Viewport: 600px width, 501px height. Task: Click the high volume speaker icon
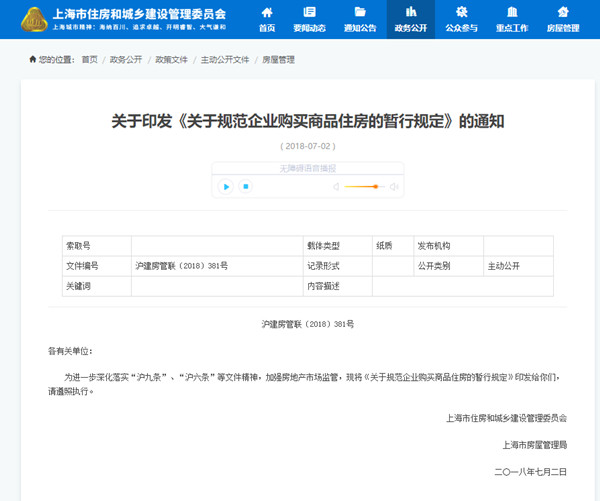[394, 187]
